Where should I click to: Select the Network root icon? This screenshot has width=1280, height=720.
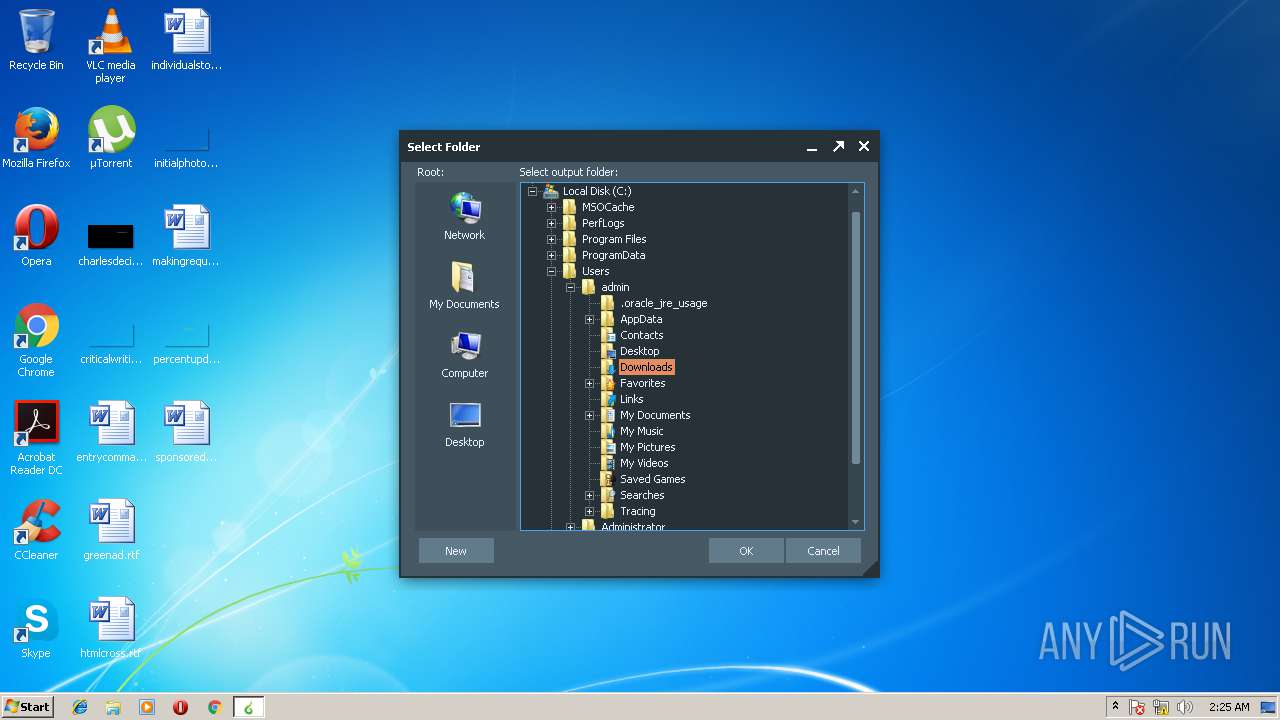click(464, 217)
